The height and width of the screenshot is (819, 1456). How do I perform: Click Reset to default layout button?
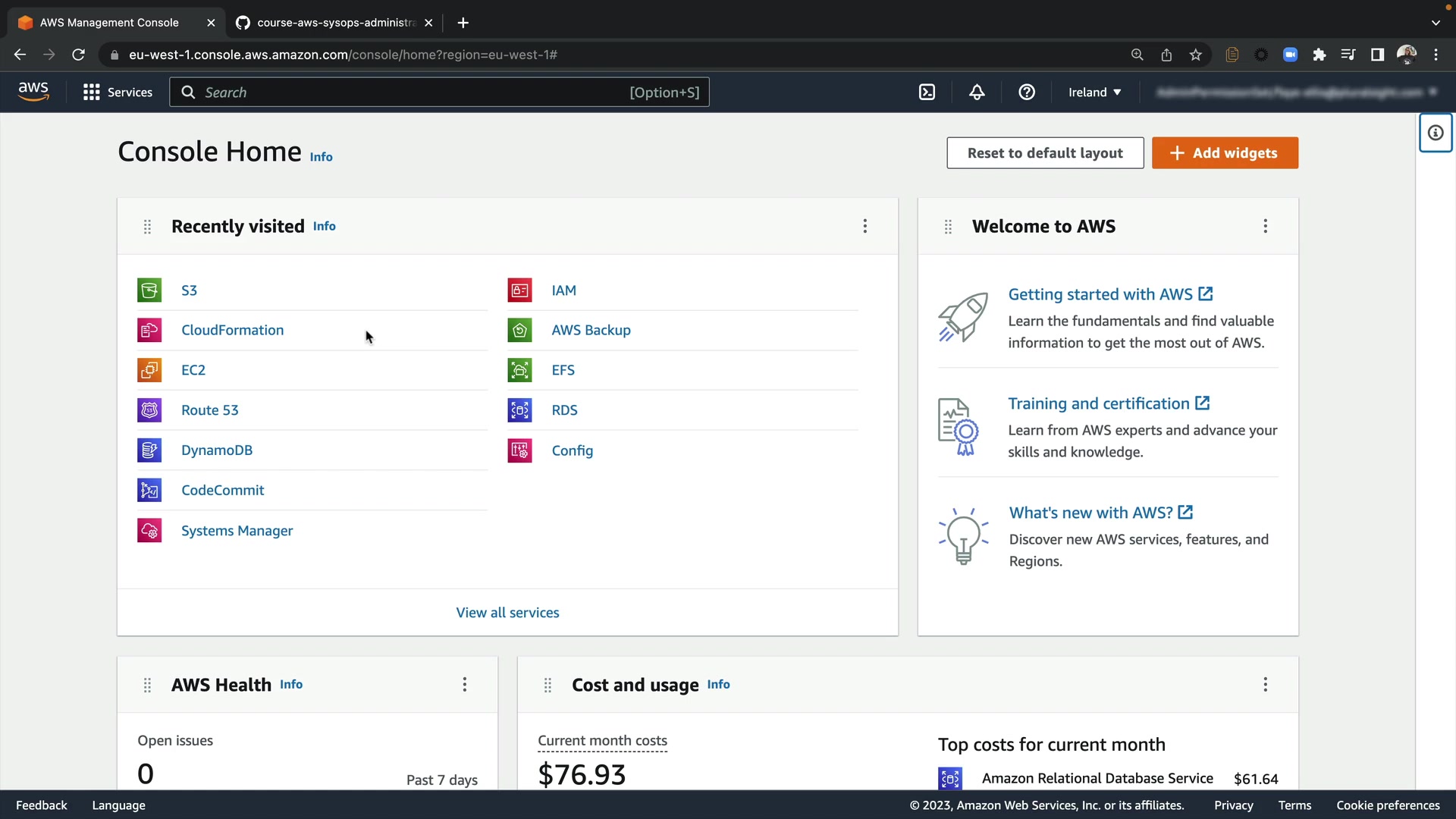click(x=1044, y=153)
